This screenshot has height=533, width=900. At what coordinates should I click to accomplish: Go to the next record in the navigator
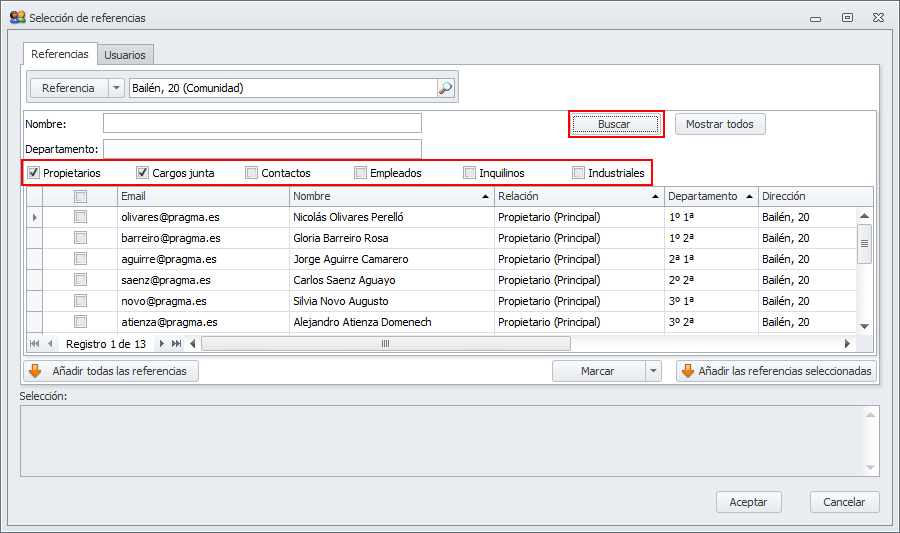(x=162, y=343)
